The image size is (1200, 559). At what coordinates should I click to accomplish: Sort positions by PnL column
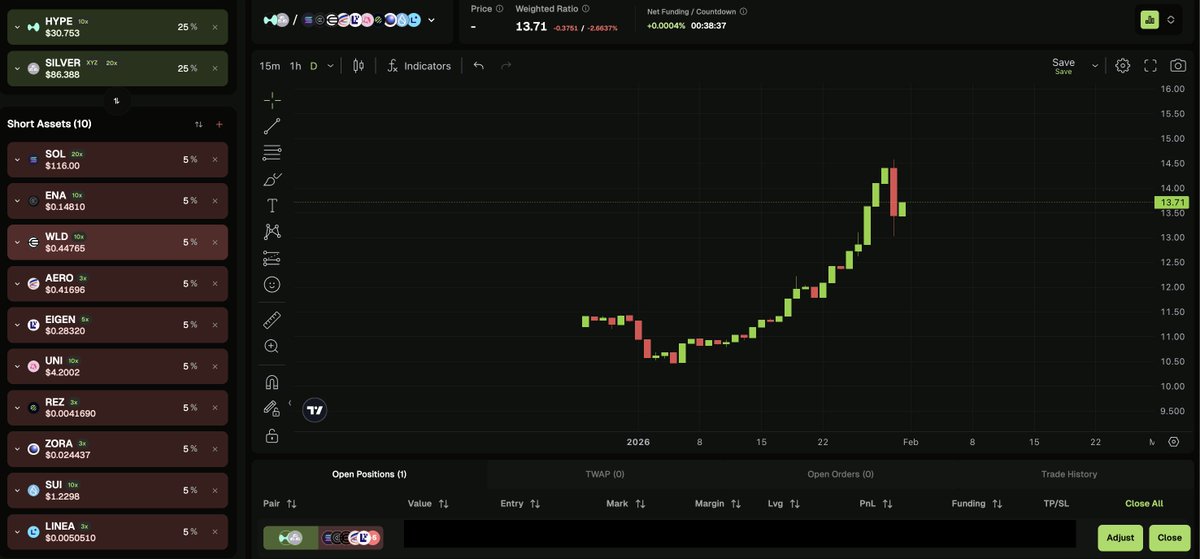pos(876,503)
